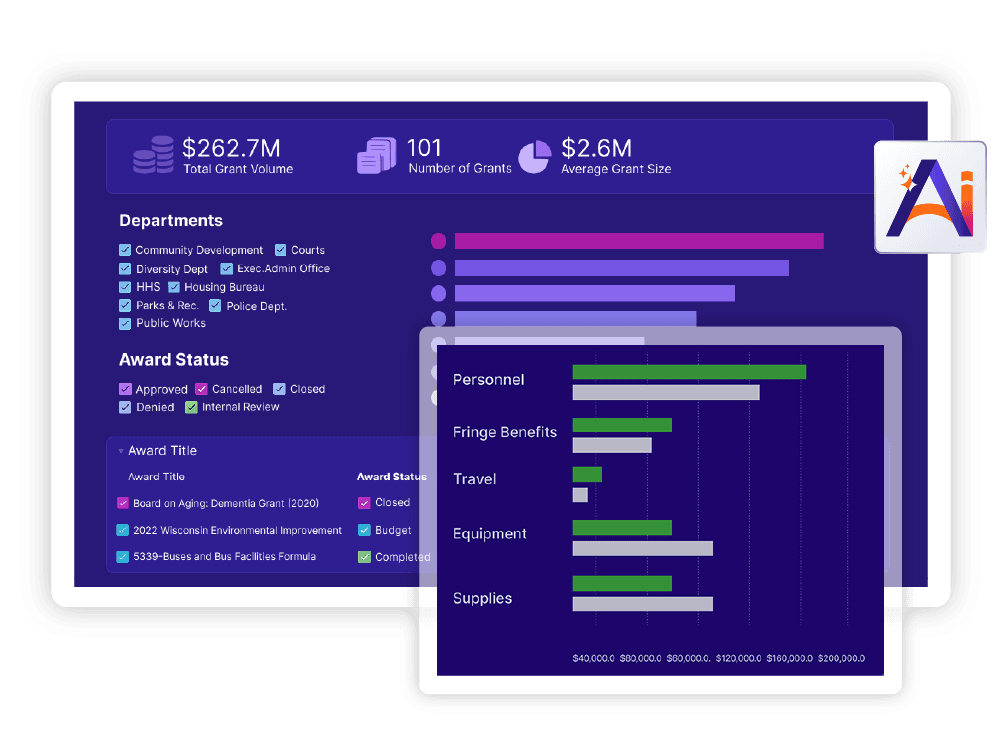Uncheck the Community Development department filter

pyautogui.click(x=125, y=249)
